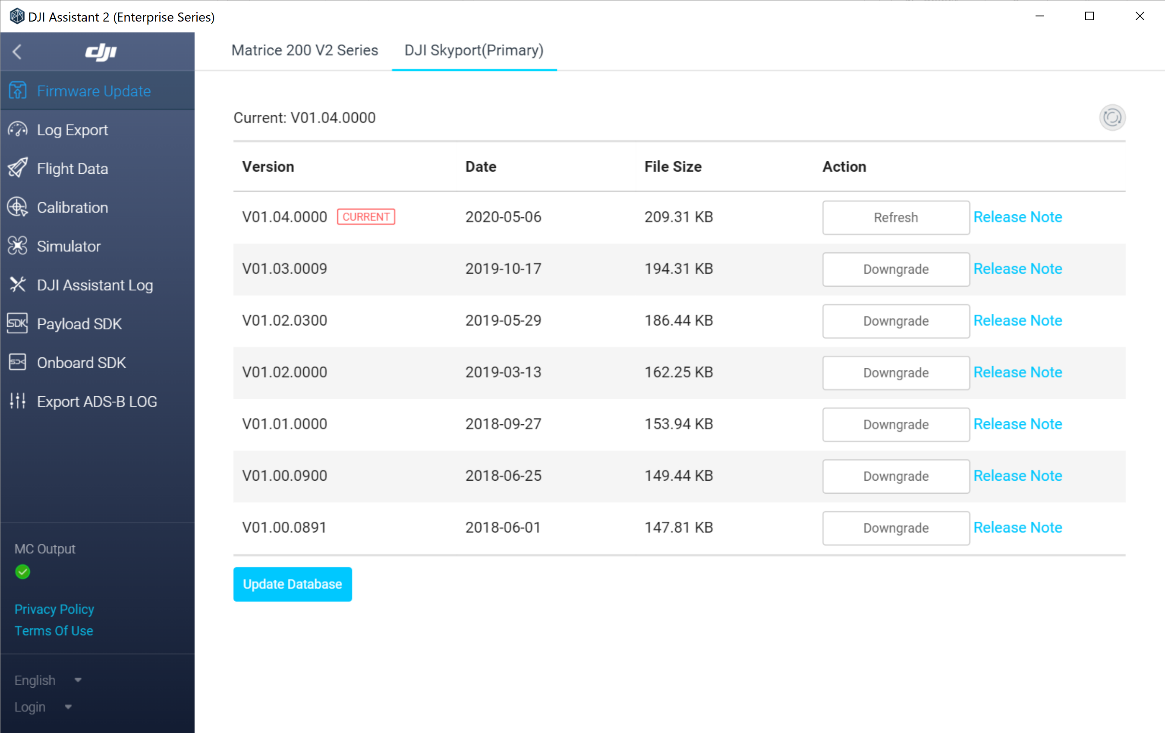Downgrade to V01.00.0900
The width and height of the screenshot is (1165, 733).
895,476
